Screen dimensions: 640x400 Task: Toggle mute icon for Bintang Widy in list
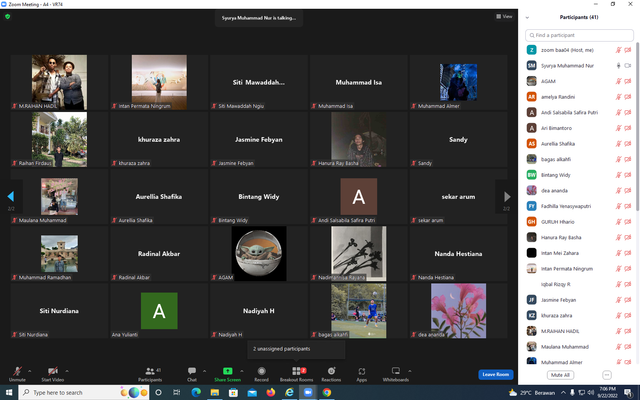tap(619, 175)
